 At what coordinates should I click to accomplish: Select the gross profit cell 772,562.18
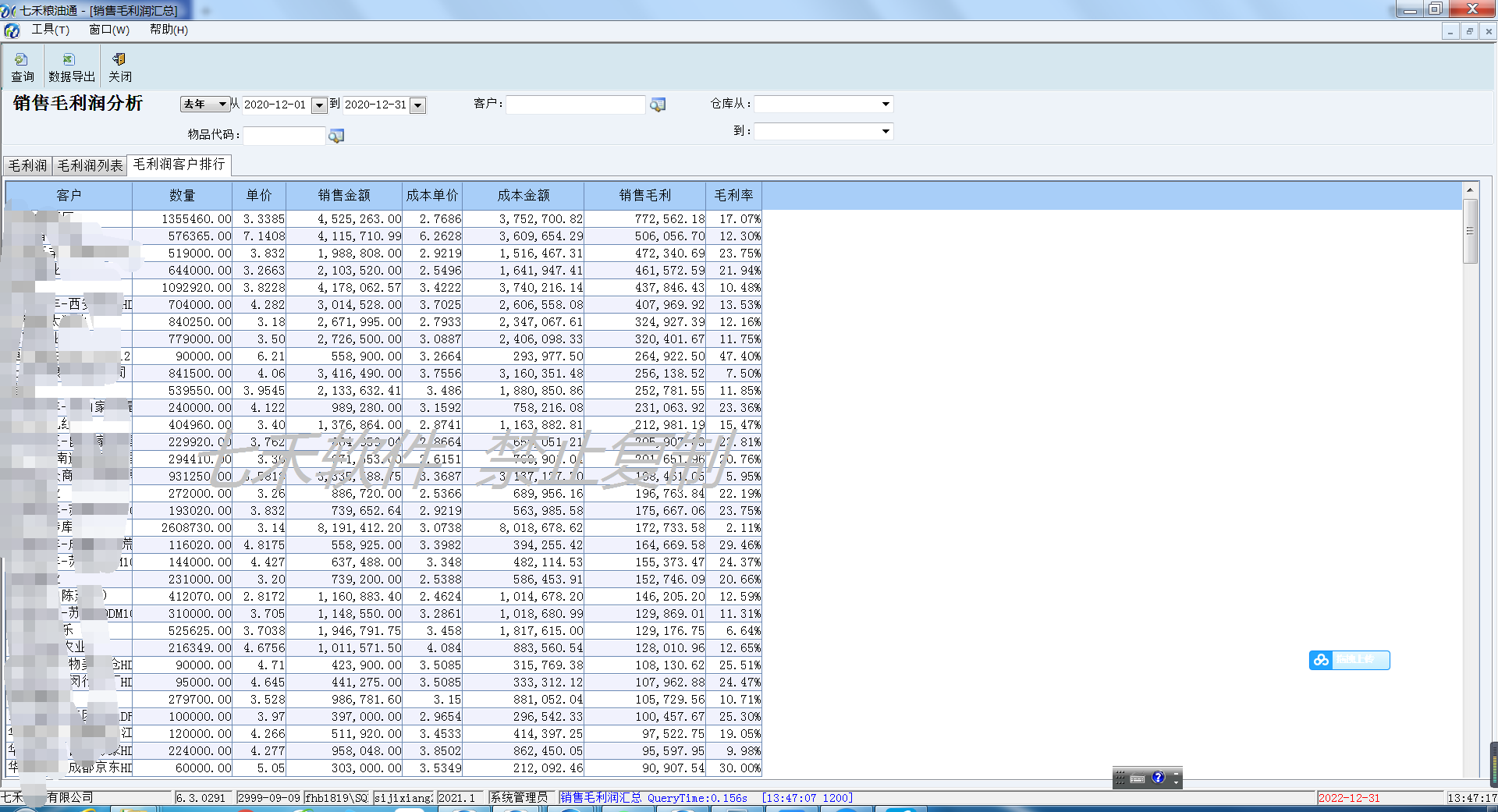645,219
